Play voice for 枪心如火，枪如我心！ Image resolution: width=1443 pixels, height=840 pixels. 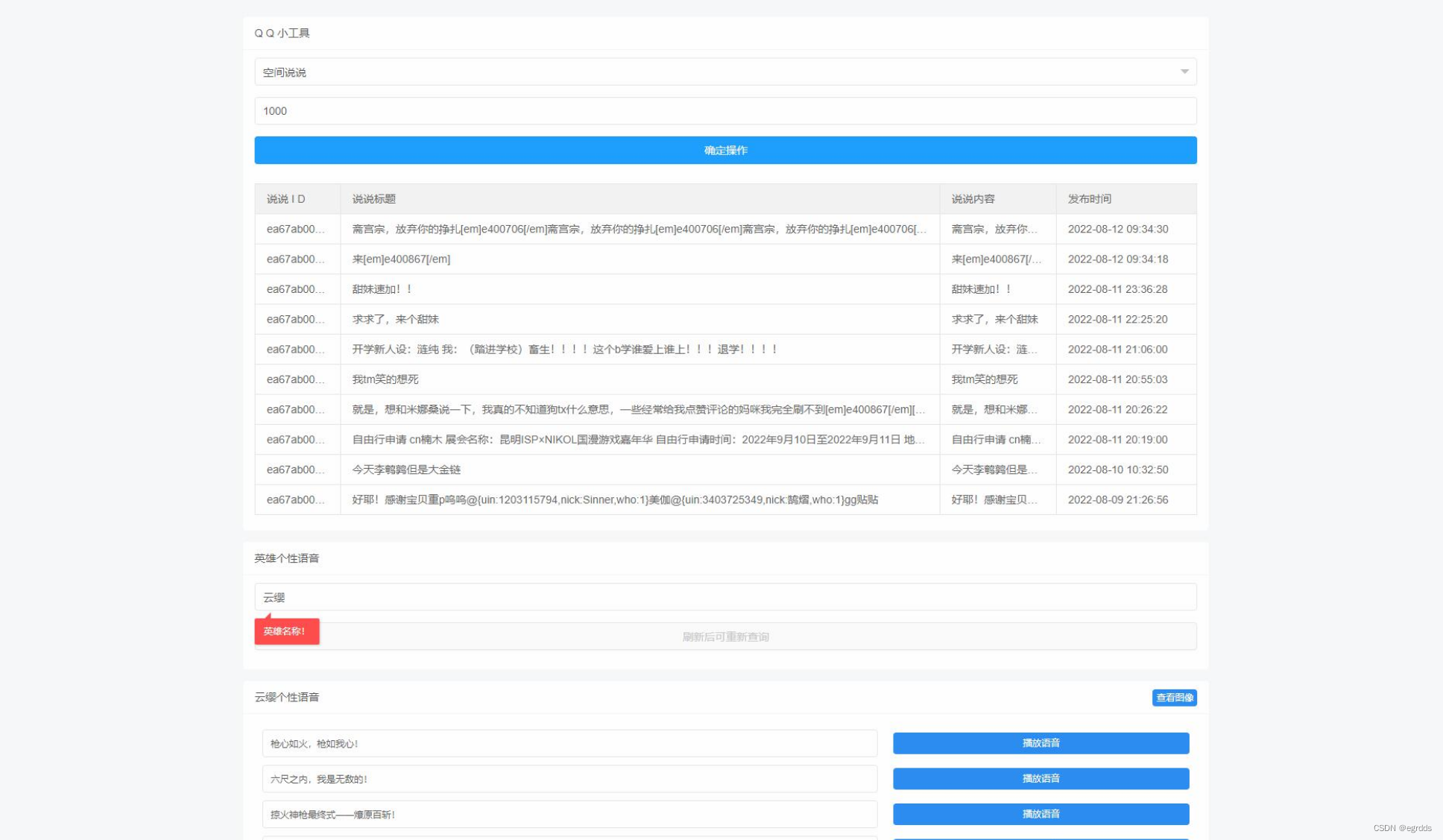(x=1041, y=743)
